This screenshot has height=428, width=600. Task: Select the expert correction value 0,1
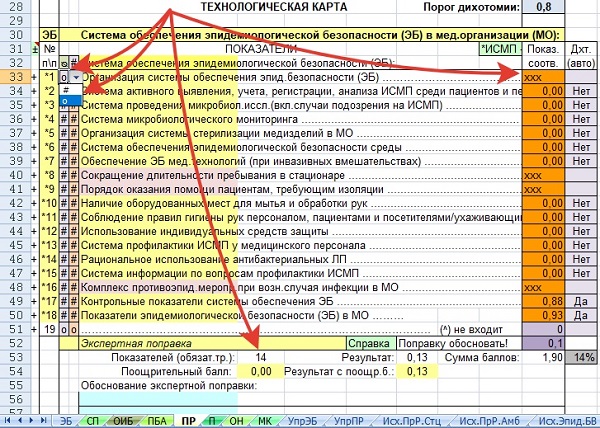tap(543, 343)
